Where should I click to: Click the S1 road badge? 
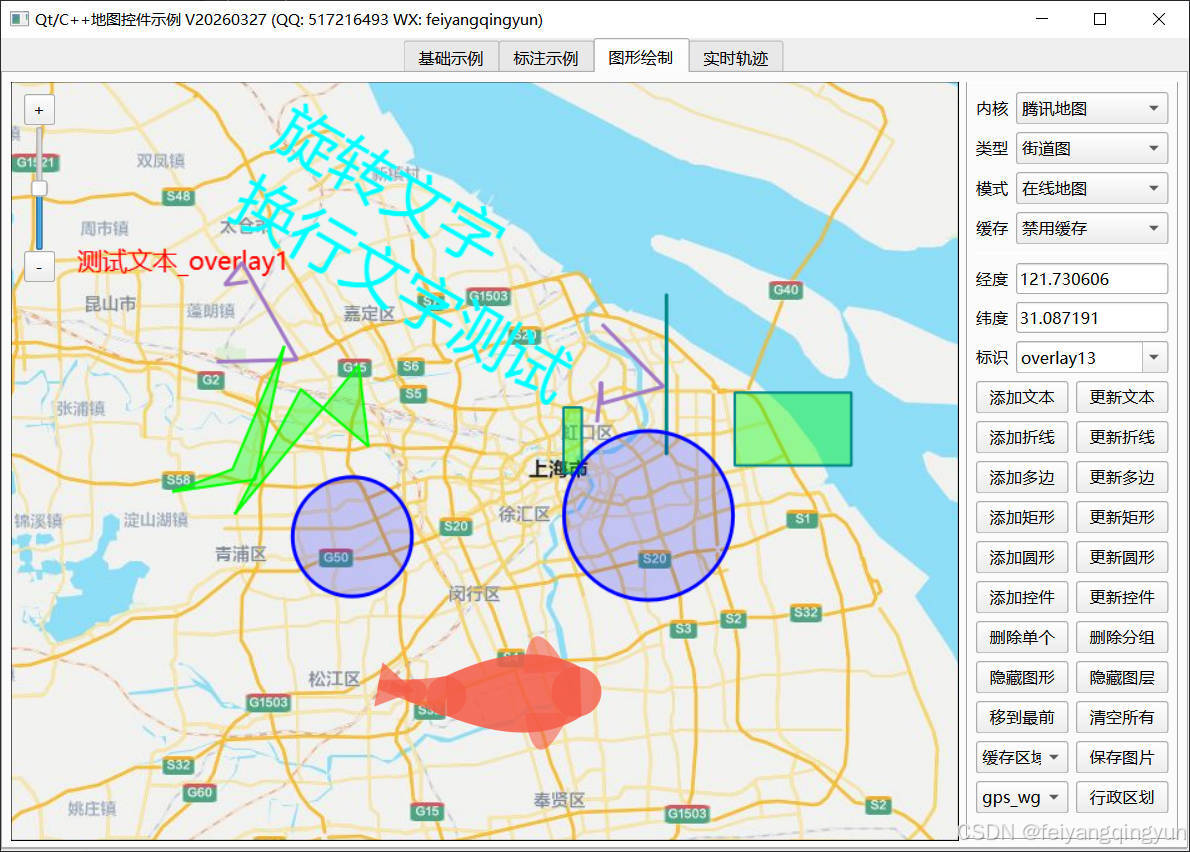coord(802,519)
